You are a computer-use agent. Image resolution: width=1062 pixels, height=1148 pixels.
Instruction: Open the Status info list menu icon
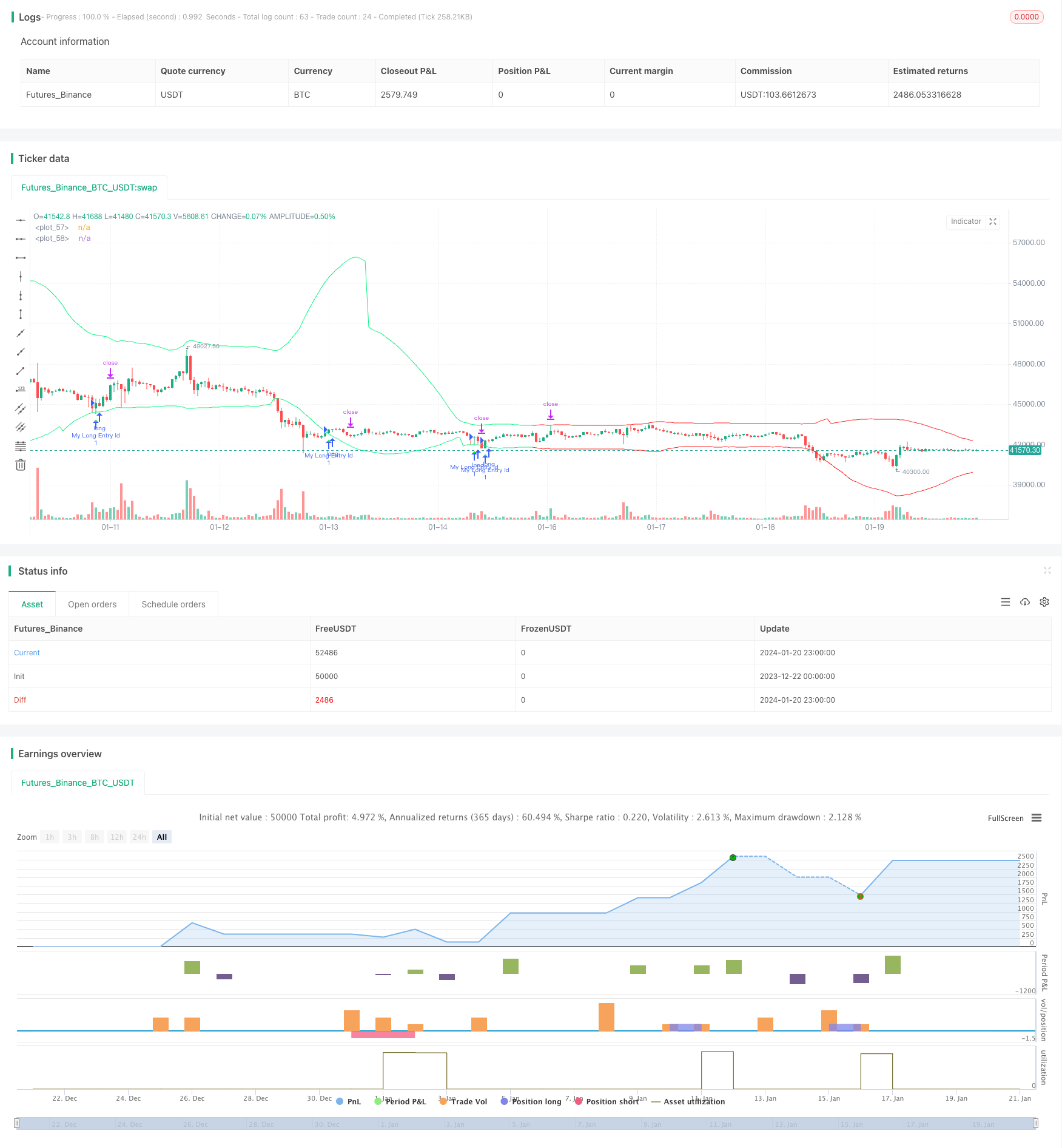(1006, 602)
